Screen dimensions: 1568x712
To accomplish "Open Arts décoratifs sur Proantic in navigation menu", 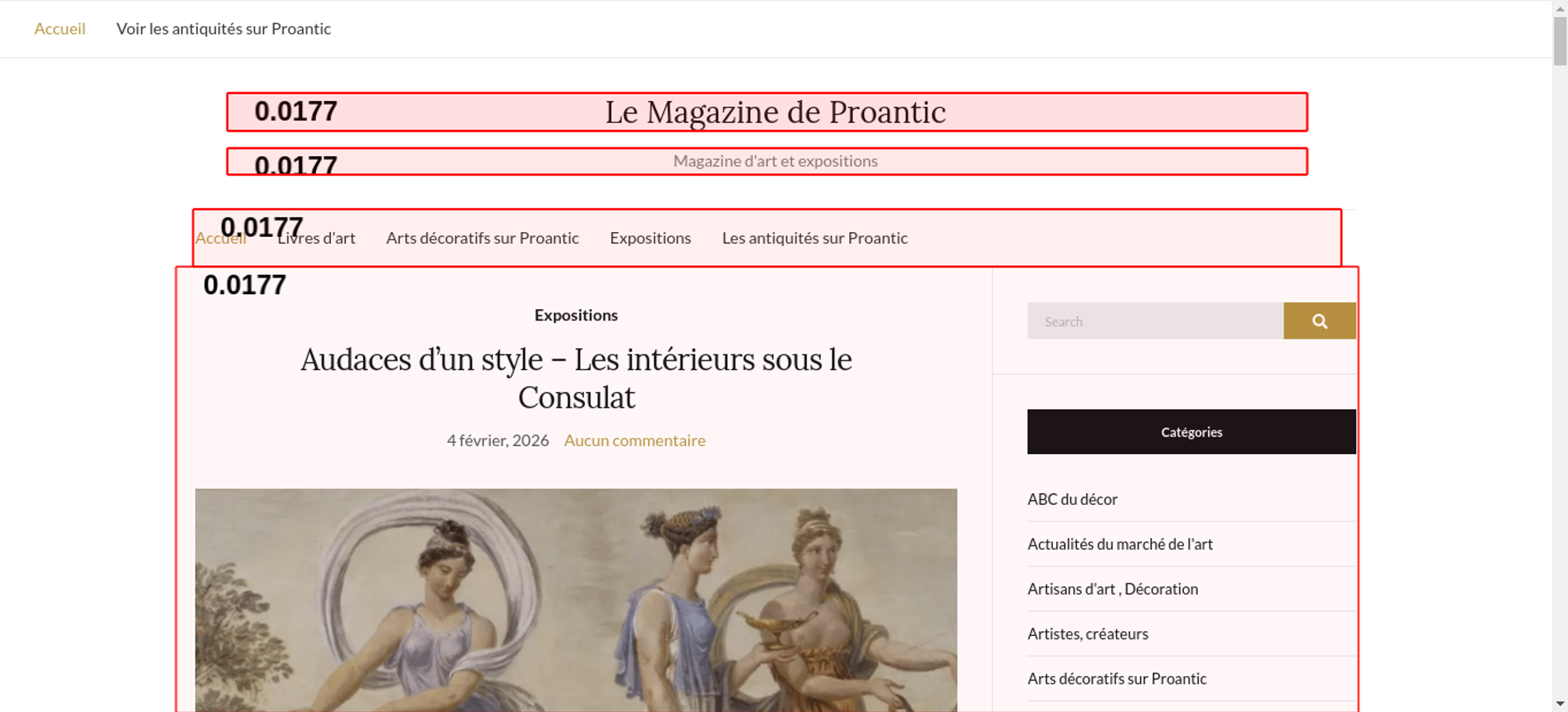I will pyautogui.click(x=482, y=238).
